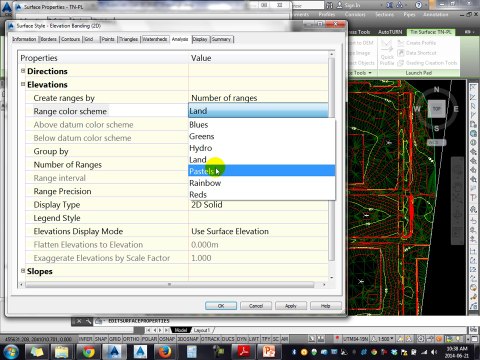Open Help from the dialog
This screenshot has width=480, height=360.
click(326, 306)
